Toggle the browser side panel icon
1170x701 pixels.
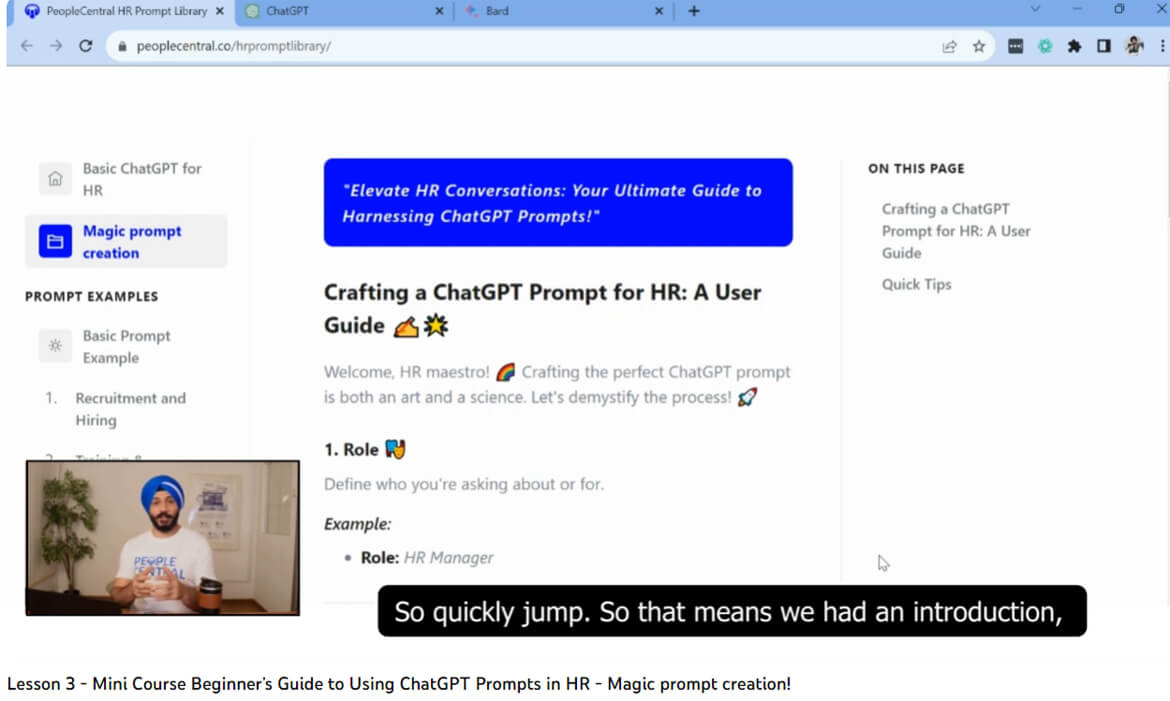click(1104, 46)
